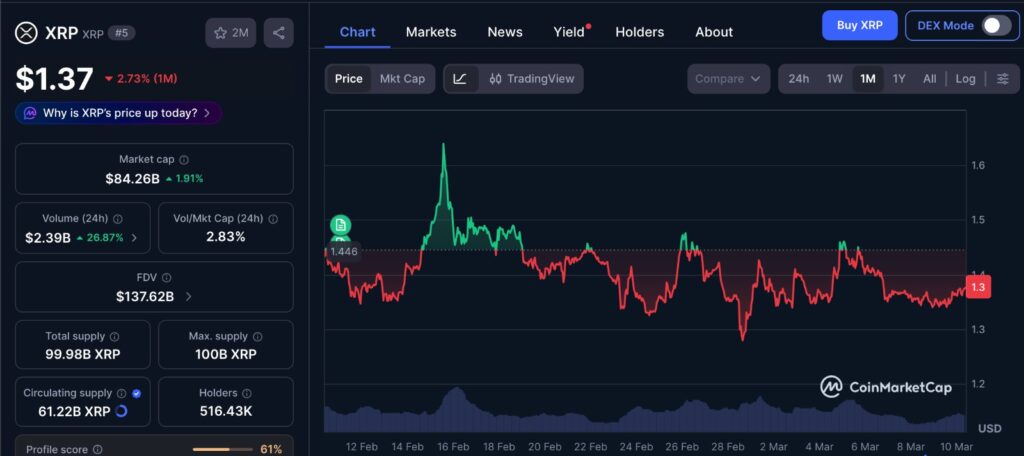Click the $84.26B market cap value
1024x456 pixels.
(133, 179)
